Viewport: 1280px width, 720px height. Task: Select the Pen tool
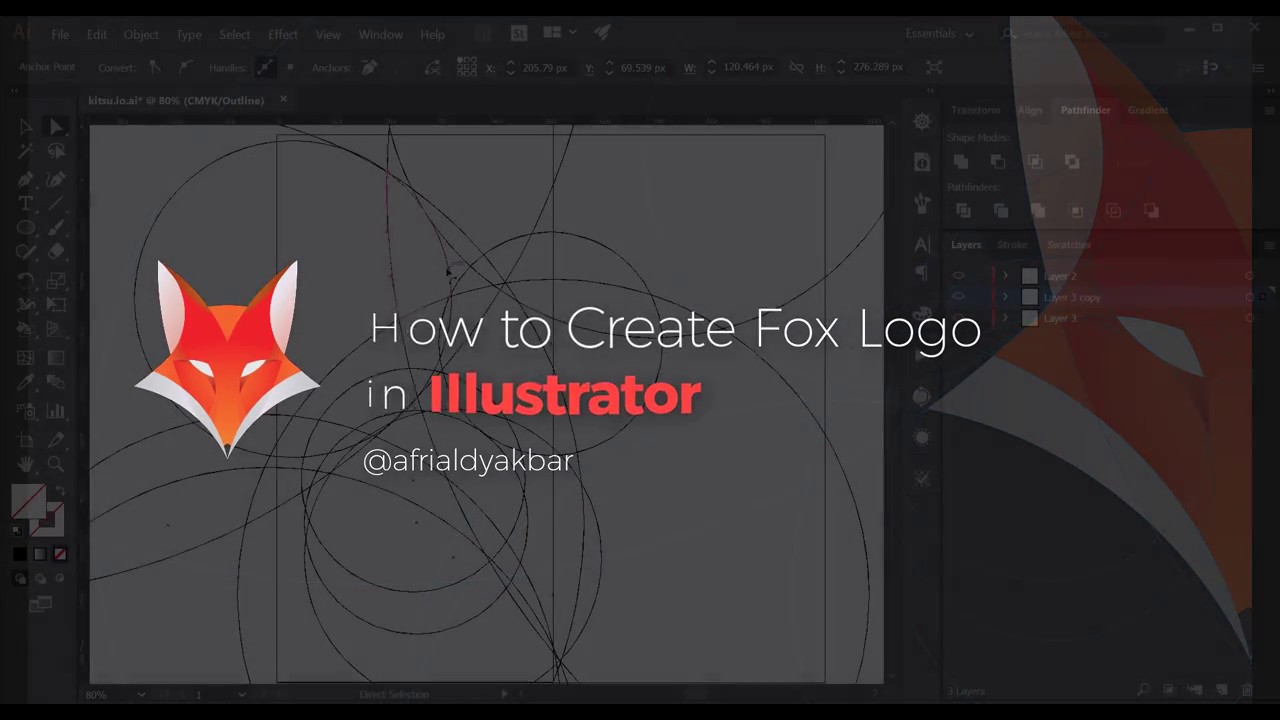[x=25, y=179]
